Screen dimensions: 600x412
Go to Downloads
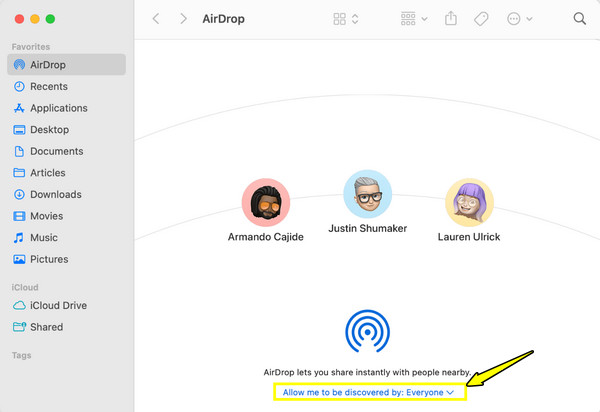click(x=66, y=194)
